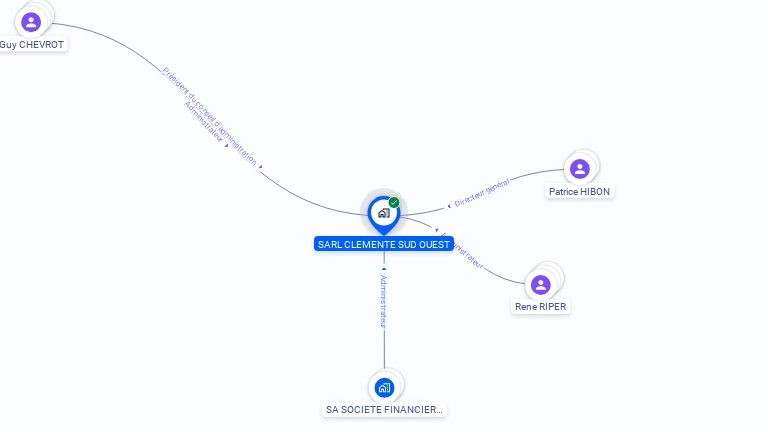Click Président du conseil d'administration edge label

point(209,117)
